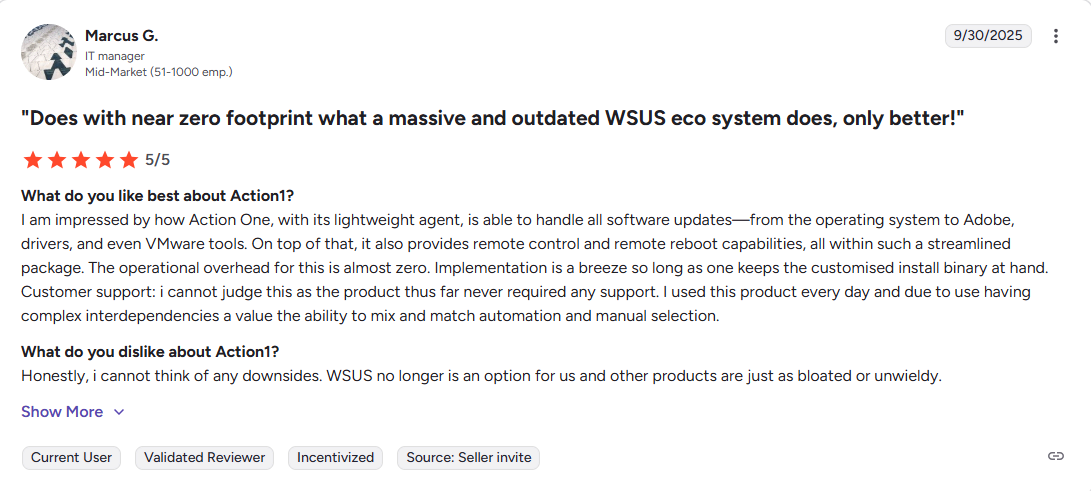Open reviewer name Marcus G.
Image resolution: width=1091 pixels, height=491 pixels.
click(121, 36)
